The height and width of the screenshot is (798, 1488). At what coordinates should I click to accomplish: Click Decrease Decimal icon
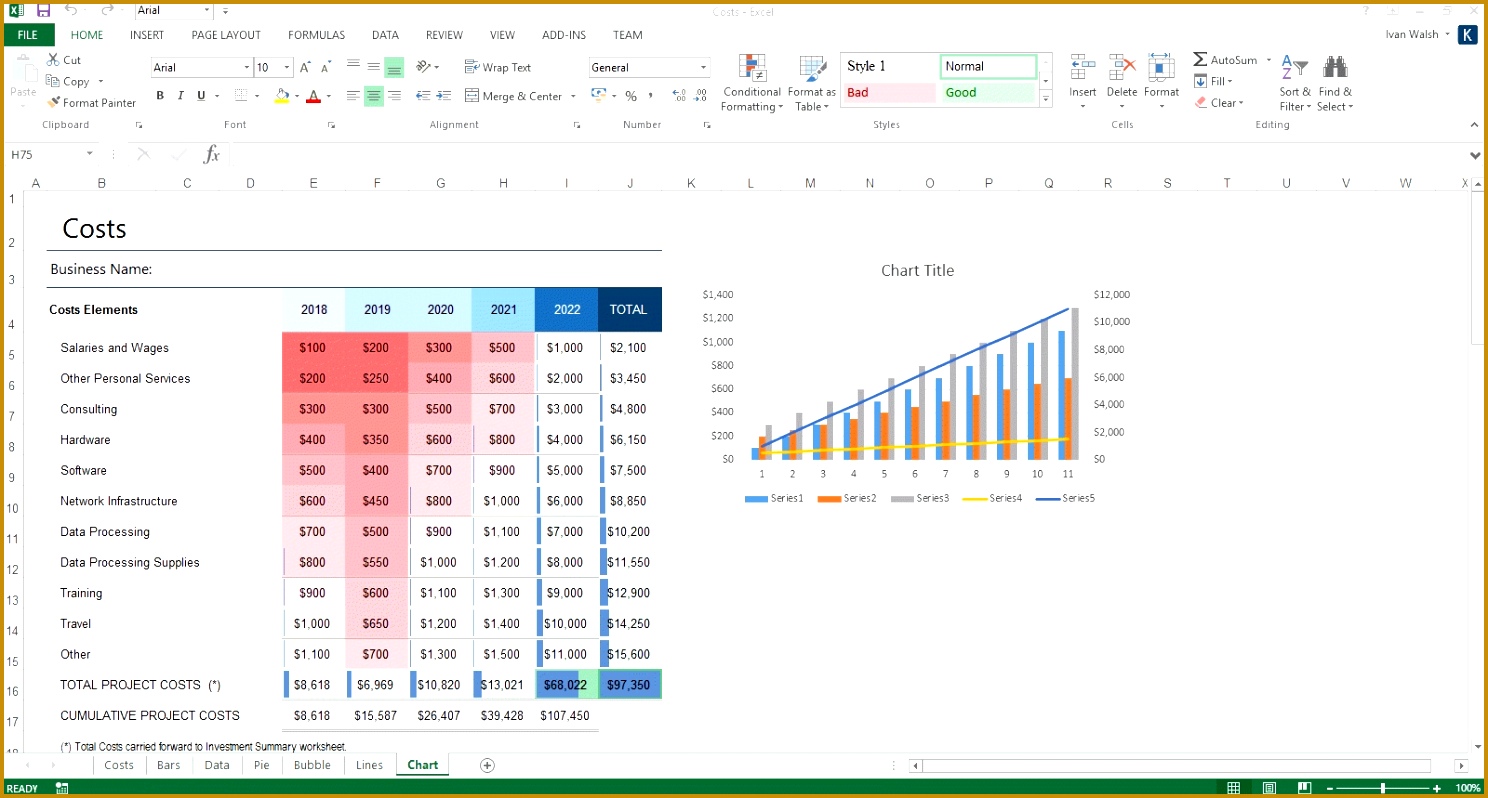[x=700, y=96]
